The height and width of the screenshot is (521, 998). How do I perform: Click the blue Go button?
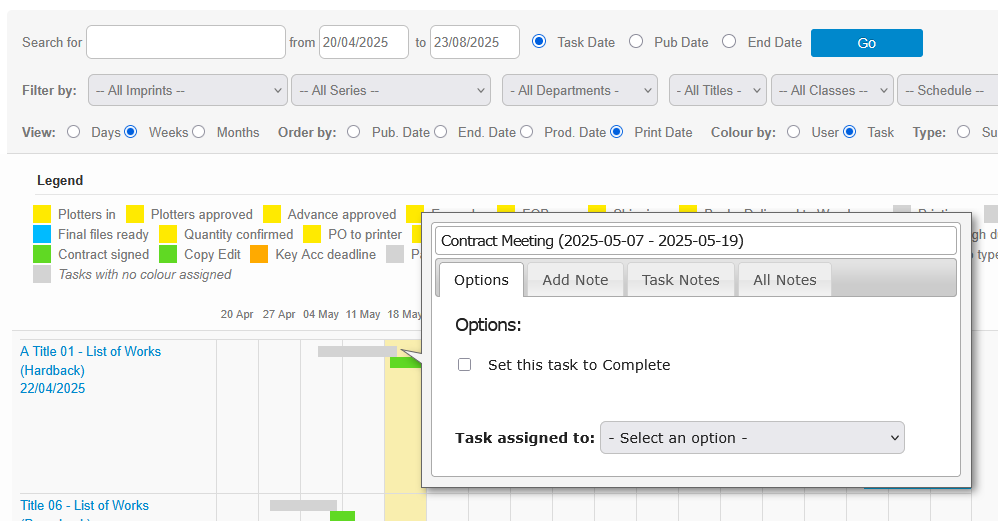[x=866, y=43]
